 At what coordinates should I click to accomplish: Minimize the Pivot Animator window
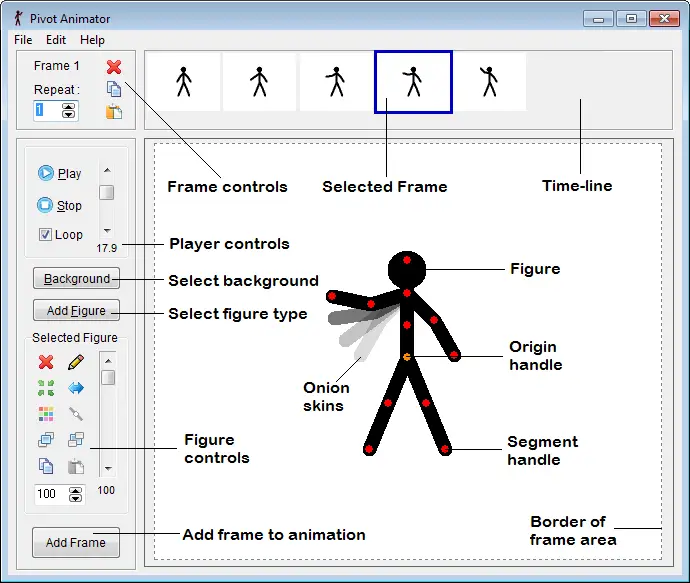click(x=598, y=19)
